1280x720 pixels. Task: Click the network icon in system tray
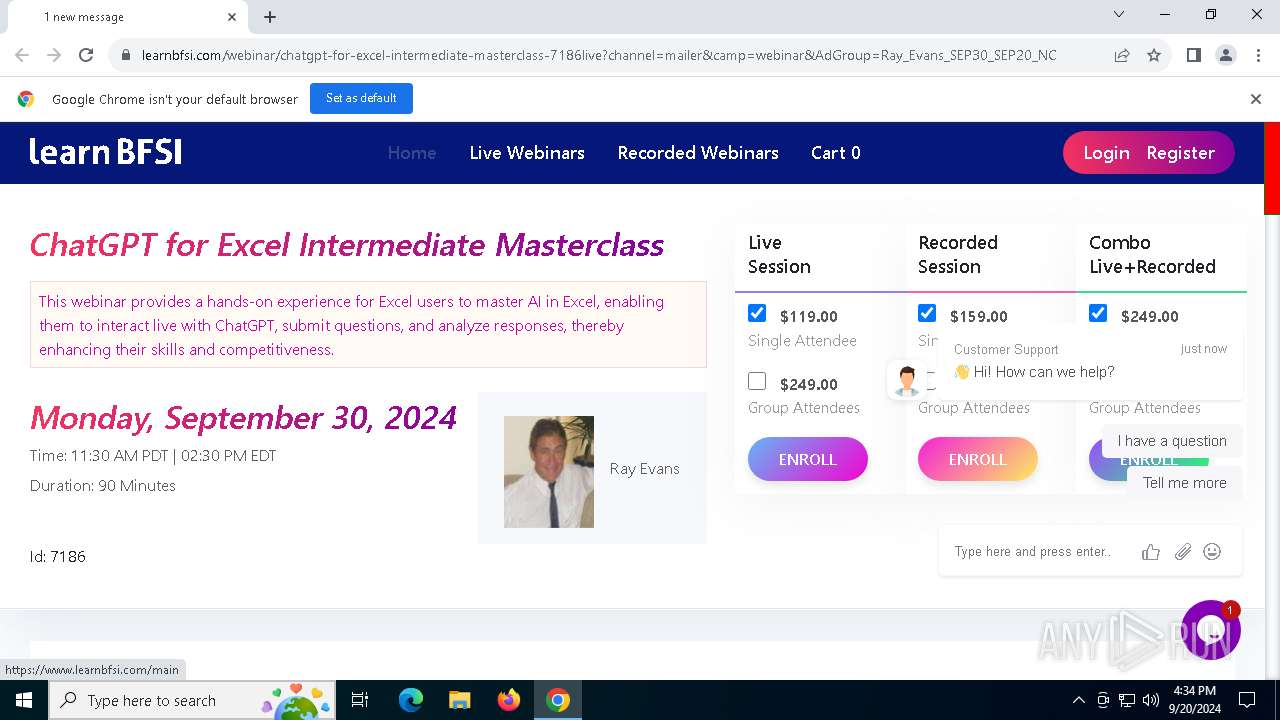(x=1127, y=700)
